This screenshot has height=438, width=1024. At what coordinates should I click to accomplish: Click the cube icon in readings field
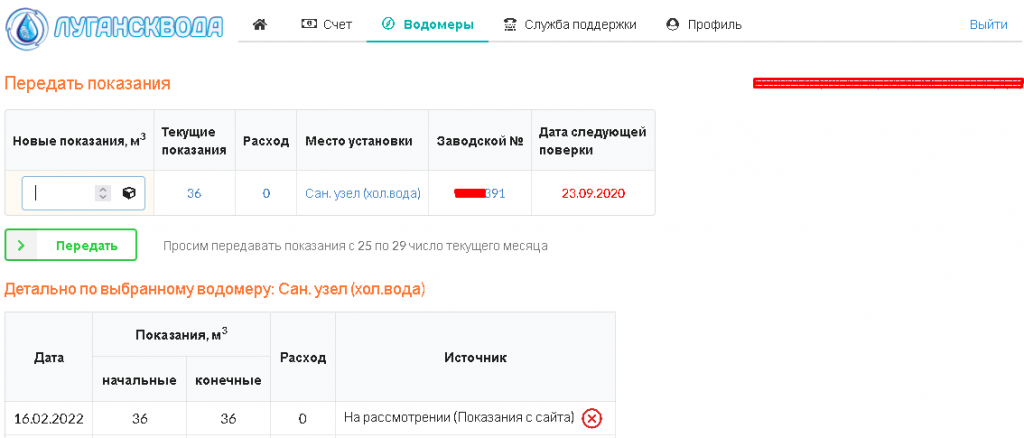pyautogui.click(x=129, y=193)
